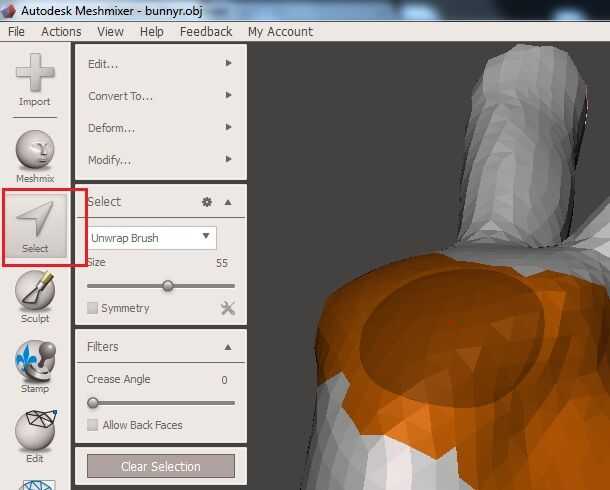Open the Unwrap Brush dropdown

151,238
